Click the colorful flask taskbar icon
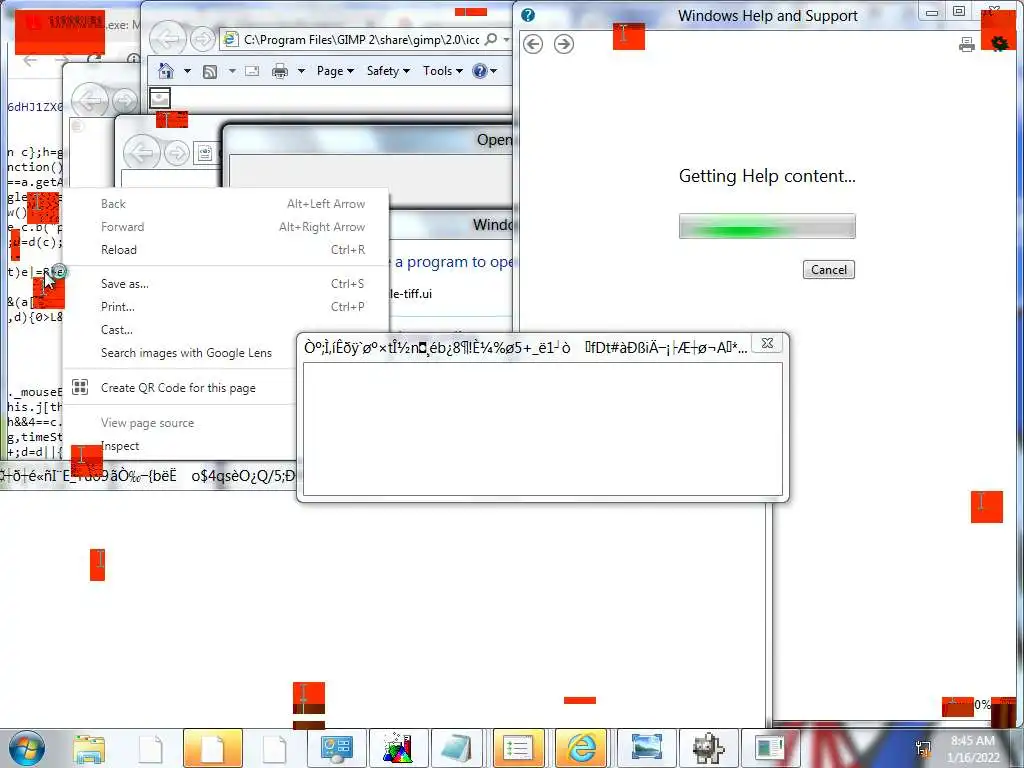1024x768 pixels. click(398, 748)
